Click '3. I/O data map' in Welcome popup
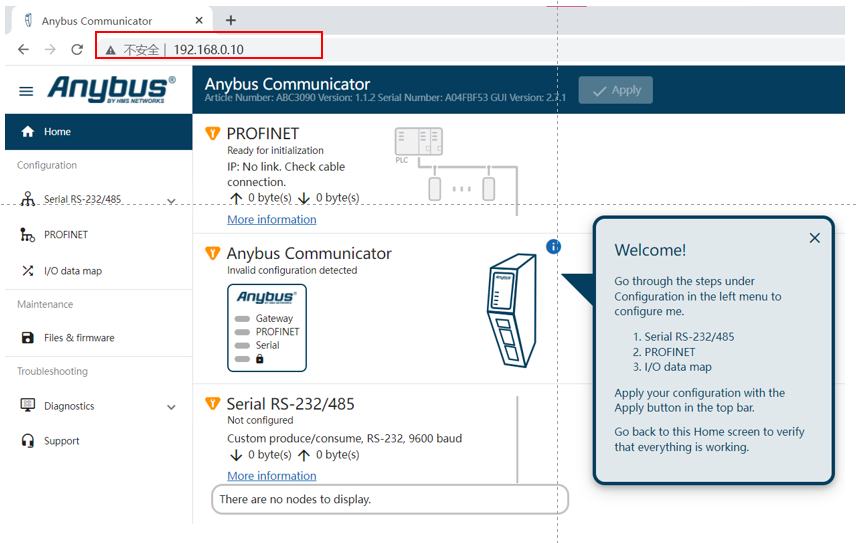Screen dimensions: 857x543 [672, 367]
